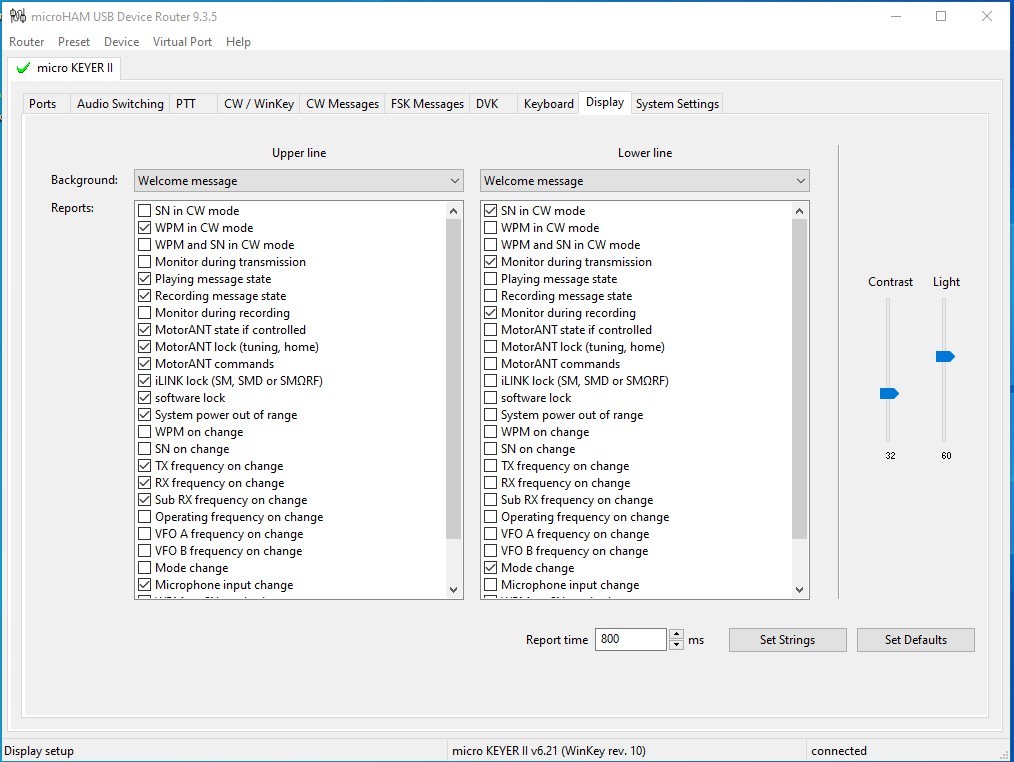1014x762 pixels.
Task: Toggle Upper line Microphone input change
Action: [x=145, y=585]
